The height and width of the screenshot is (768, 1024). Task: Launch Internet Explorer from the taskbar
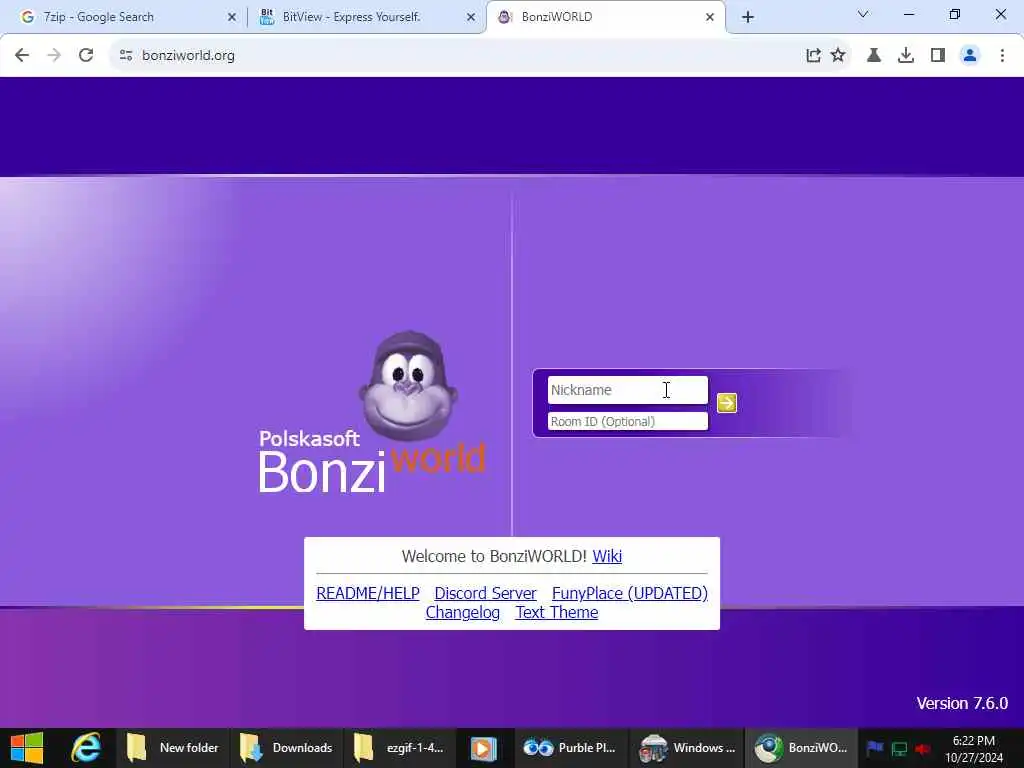pyautogui.click(x=86, y=748)
